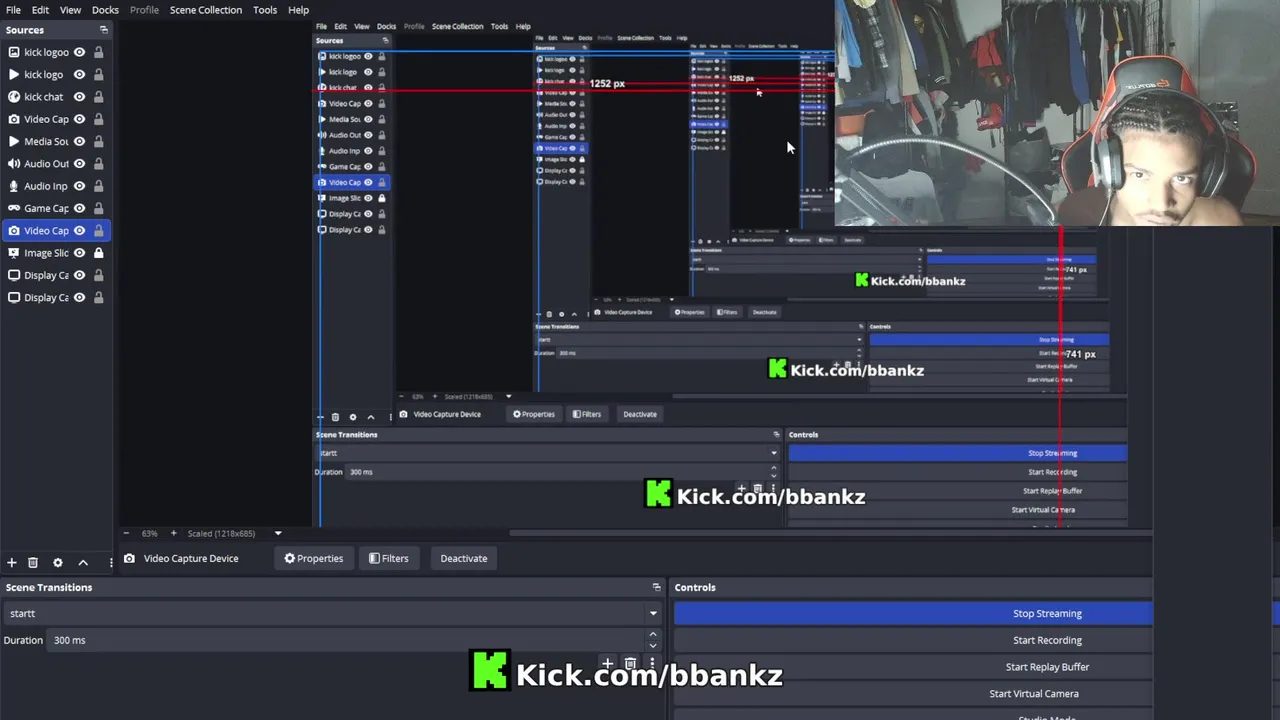Click the Deactivate button
1280x720 pixels.
pyautogui.click(x=464, y=558)
